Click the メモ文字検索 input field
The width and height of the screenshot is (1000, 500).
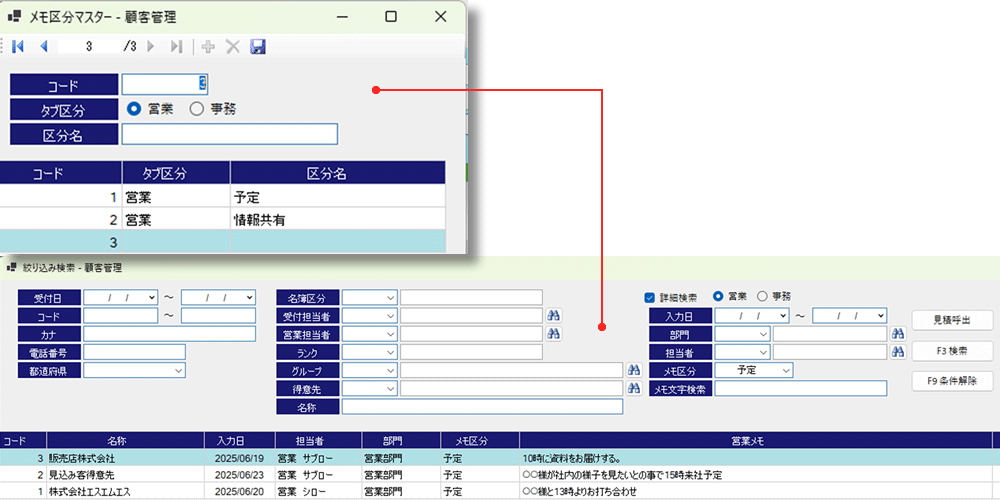pos(800,388)
